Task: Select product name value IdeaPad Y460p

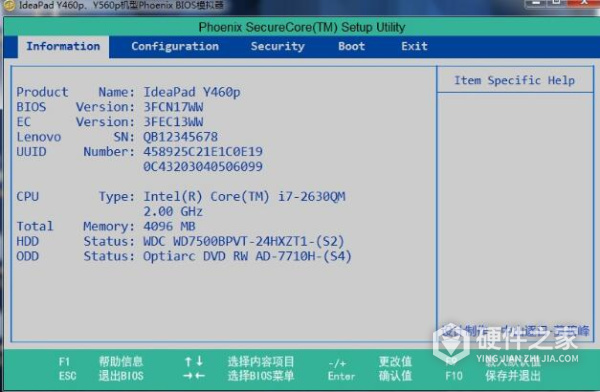Action: tap(192, 92)
